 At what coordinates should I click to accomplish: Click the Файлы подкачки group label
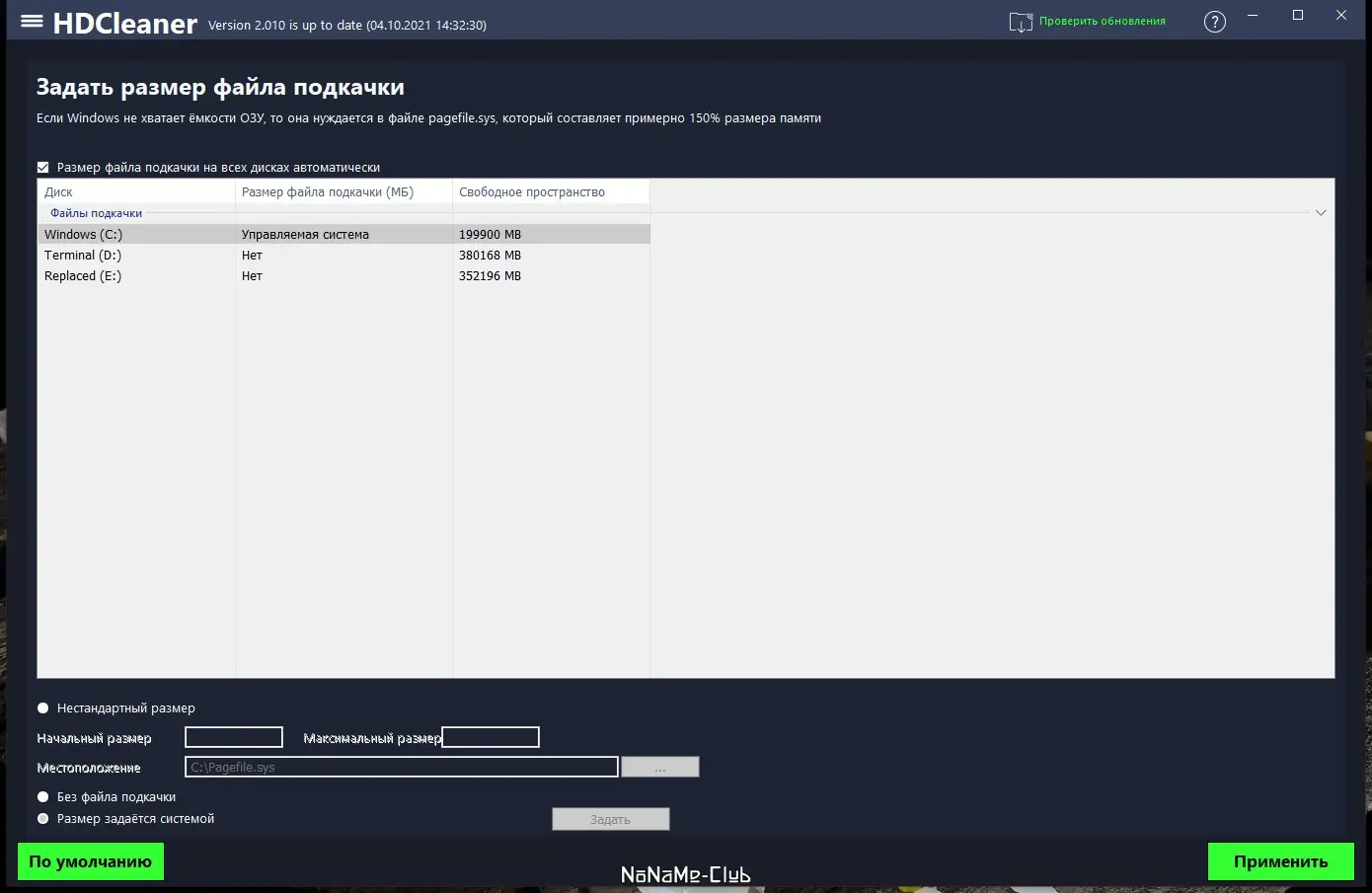point(97,213)
